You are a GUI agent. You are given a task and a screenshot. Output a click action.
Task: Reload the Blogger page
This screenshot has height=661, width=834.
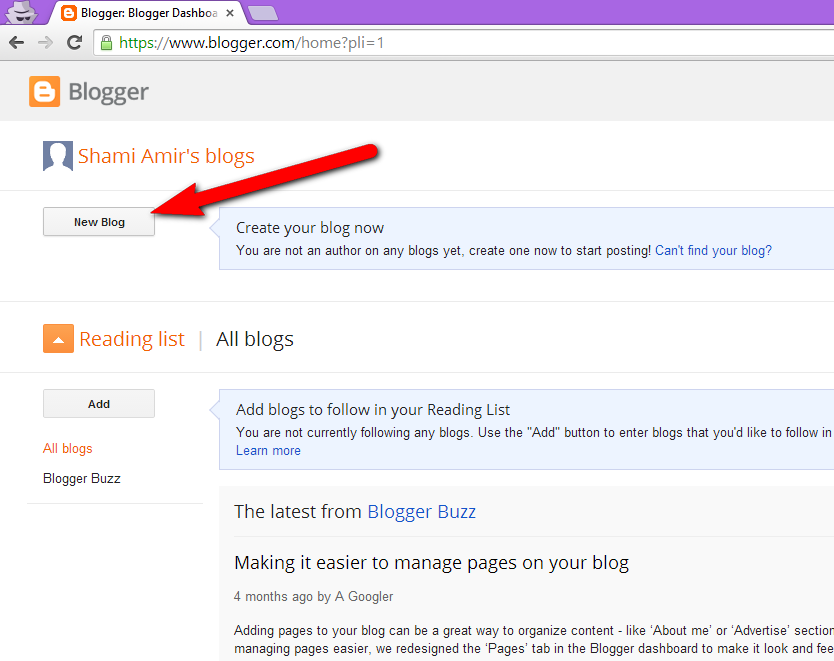(x=74, y=43)
